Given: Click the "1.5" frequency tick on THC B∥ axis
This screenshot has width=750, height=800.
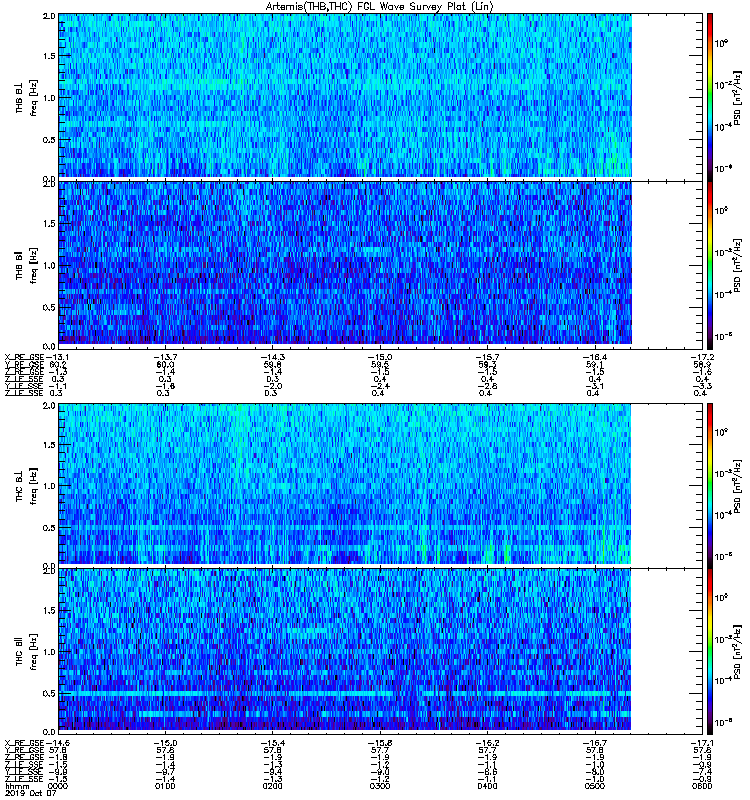Looking at the screenshot, I should [x=49, y=610].
